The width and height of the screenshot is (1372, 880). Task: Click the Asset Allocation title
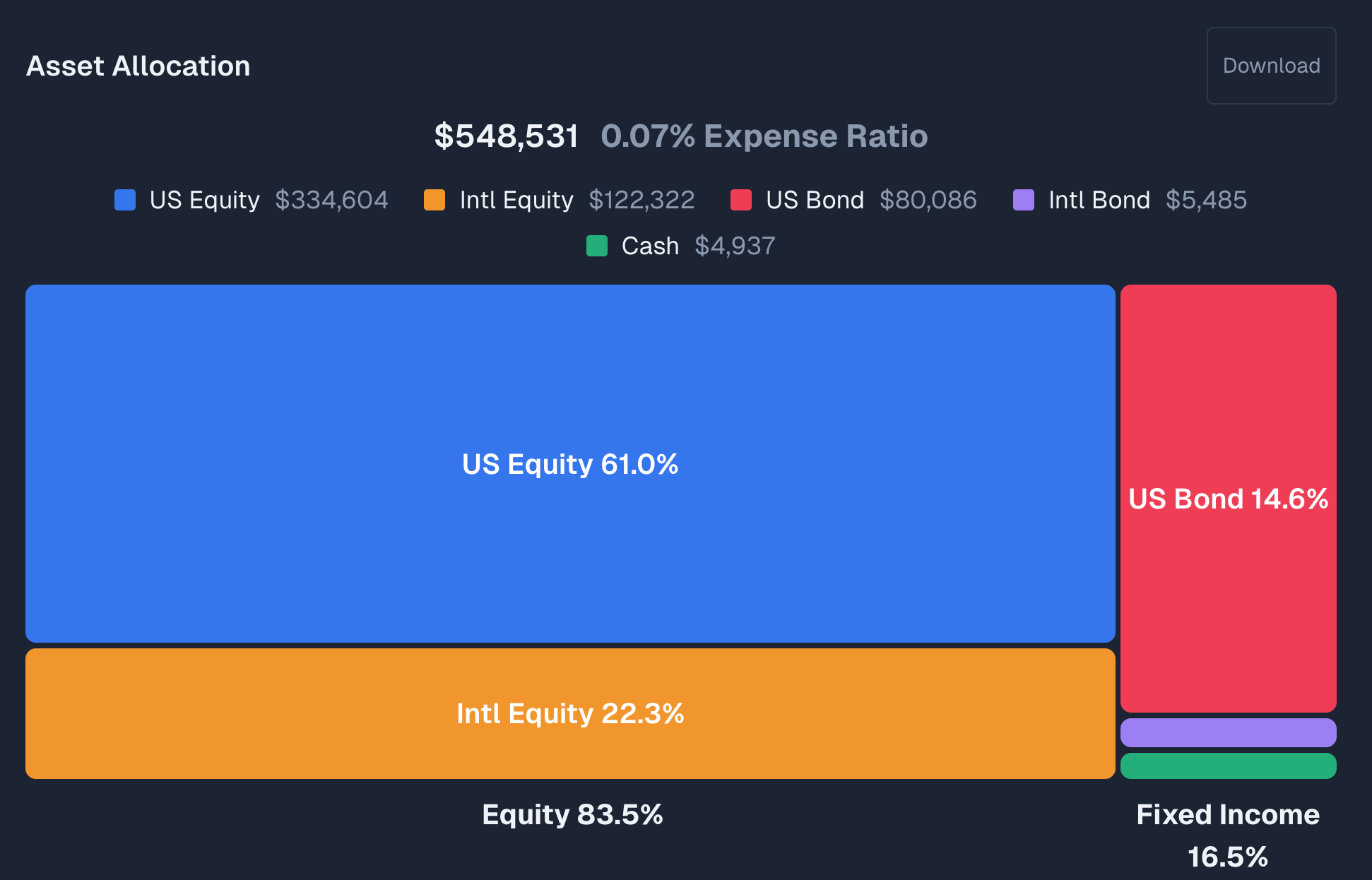(138, 65)
